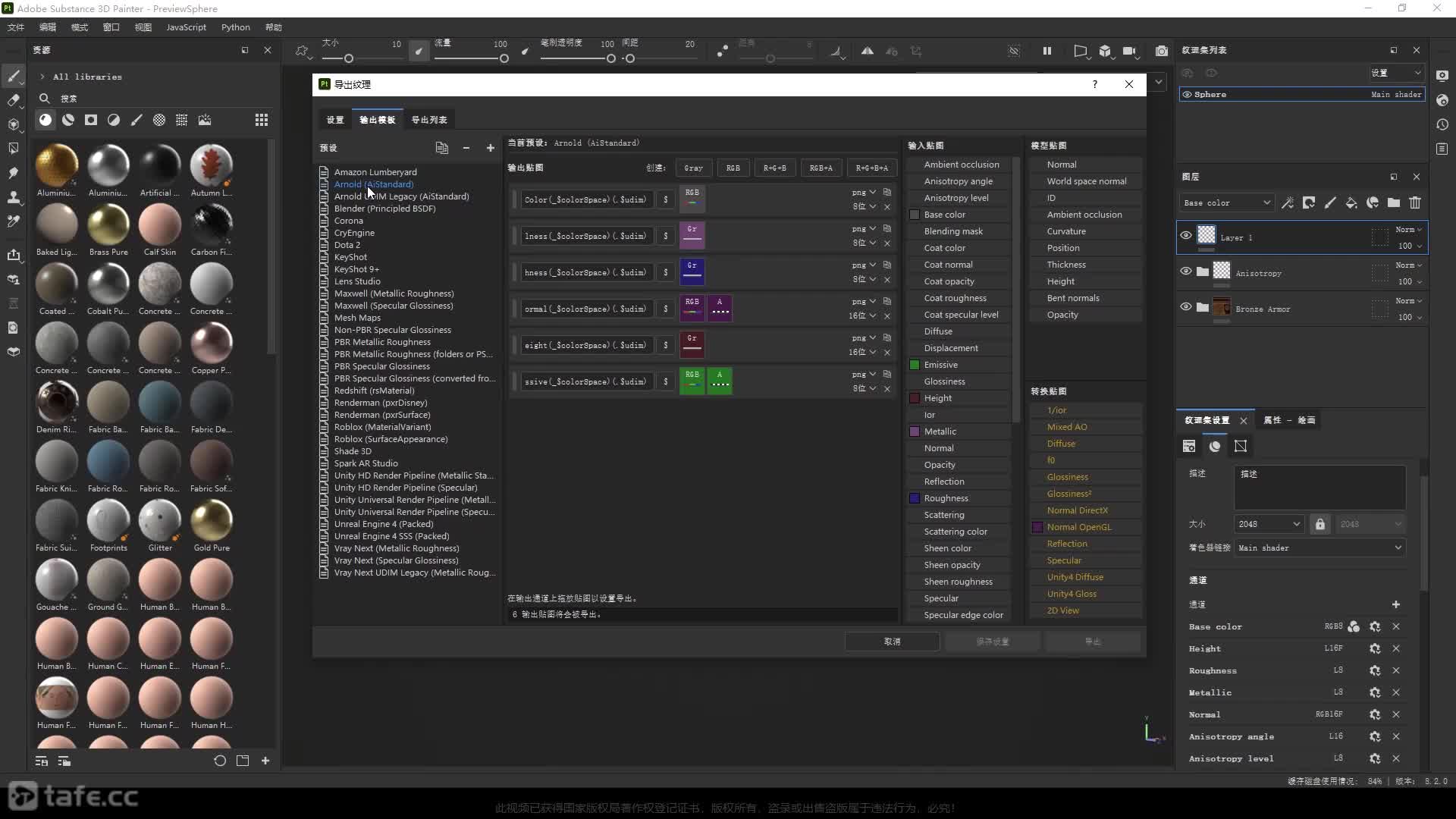Screen dimensions: 1456x819
Task: Create a Gray output map
Action: coord(693,168)
